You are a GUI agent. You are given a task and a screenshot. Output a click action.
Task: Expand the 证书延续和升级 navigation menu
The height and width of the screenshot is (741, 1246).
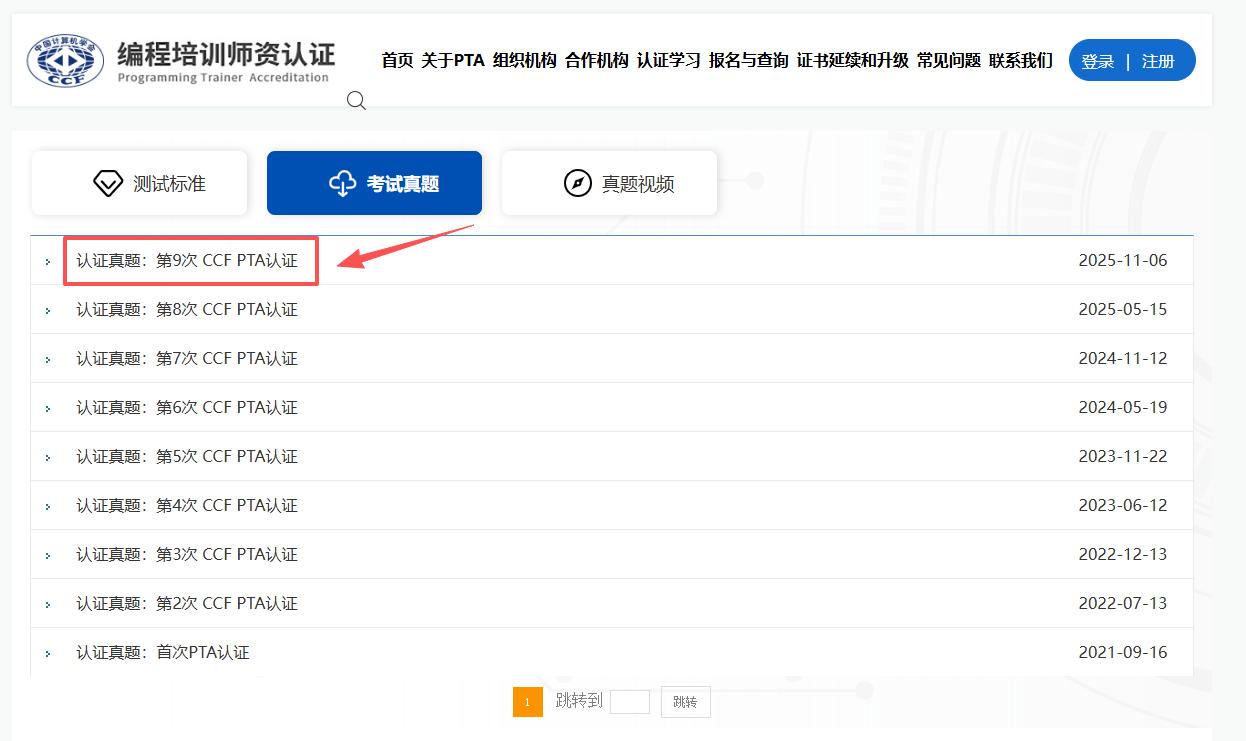[852, 61]
